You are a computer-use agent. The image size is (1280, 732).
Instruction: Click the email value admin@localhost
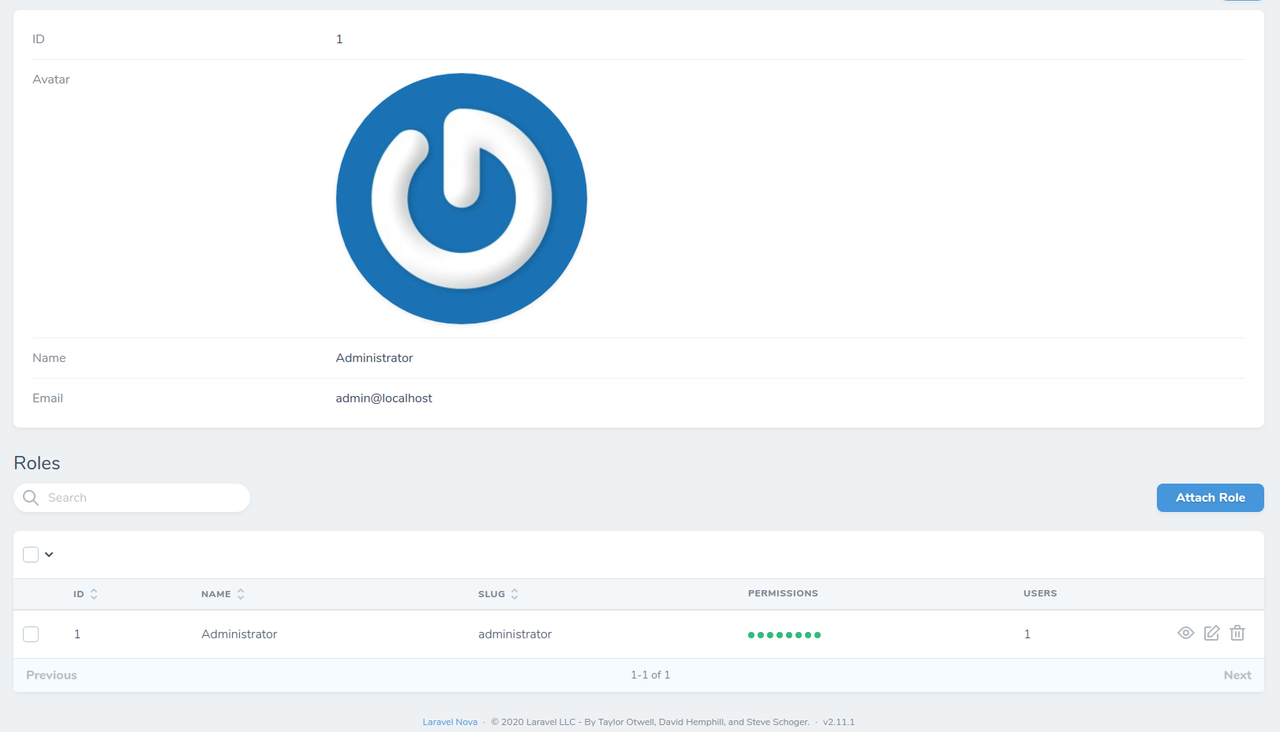tap(384, 398)
